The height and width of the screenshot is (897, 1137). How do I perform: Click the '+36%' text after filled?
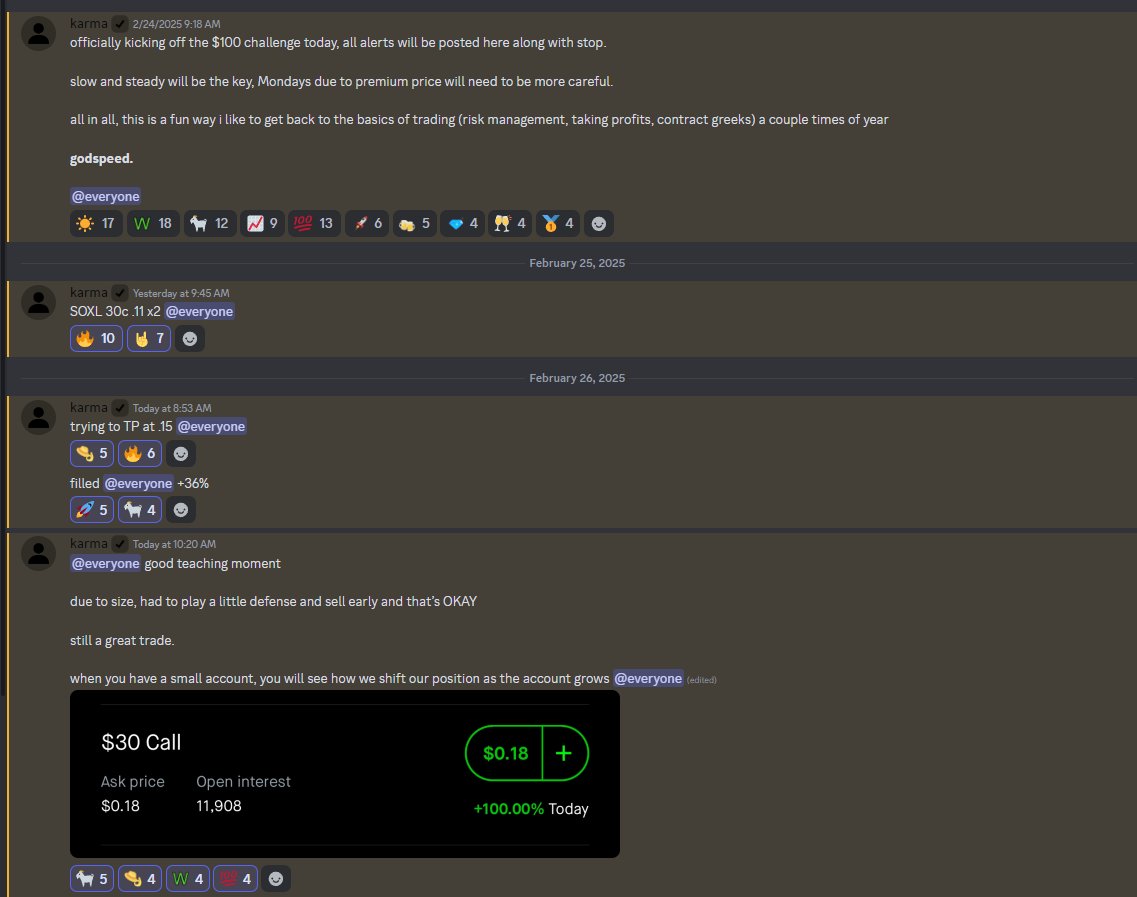tap(193, 484)
